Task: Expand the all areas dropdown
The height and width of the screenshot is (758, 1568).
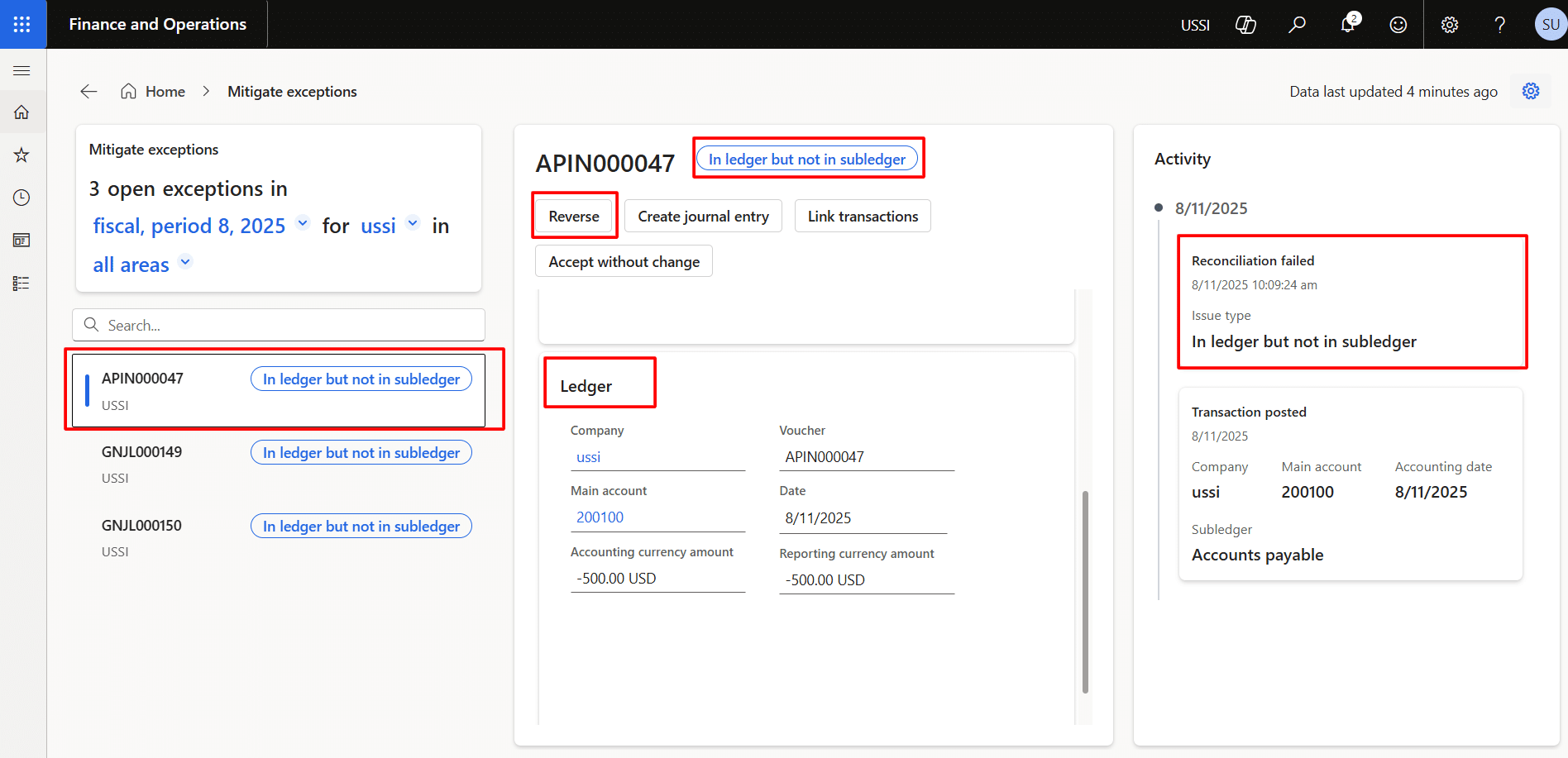Action: click(x=185, y=262)
